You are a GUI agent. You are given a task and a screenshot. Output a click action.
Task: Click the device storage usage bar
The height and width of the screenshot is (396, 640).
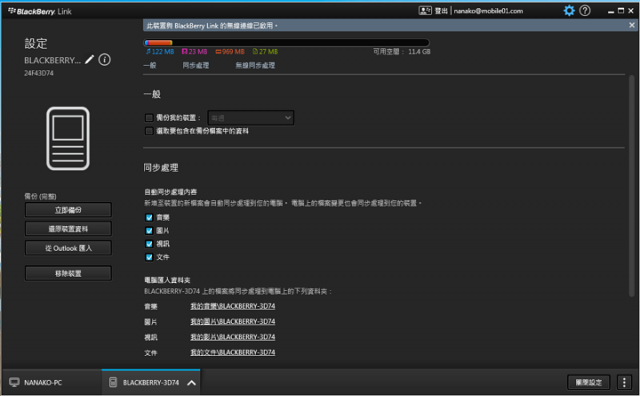[x=287, y=42]
